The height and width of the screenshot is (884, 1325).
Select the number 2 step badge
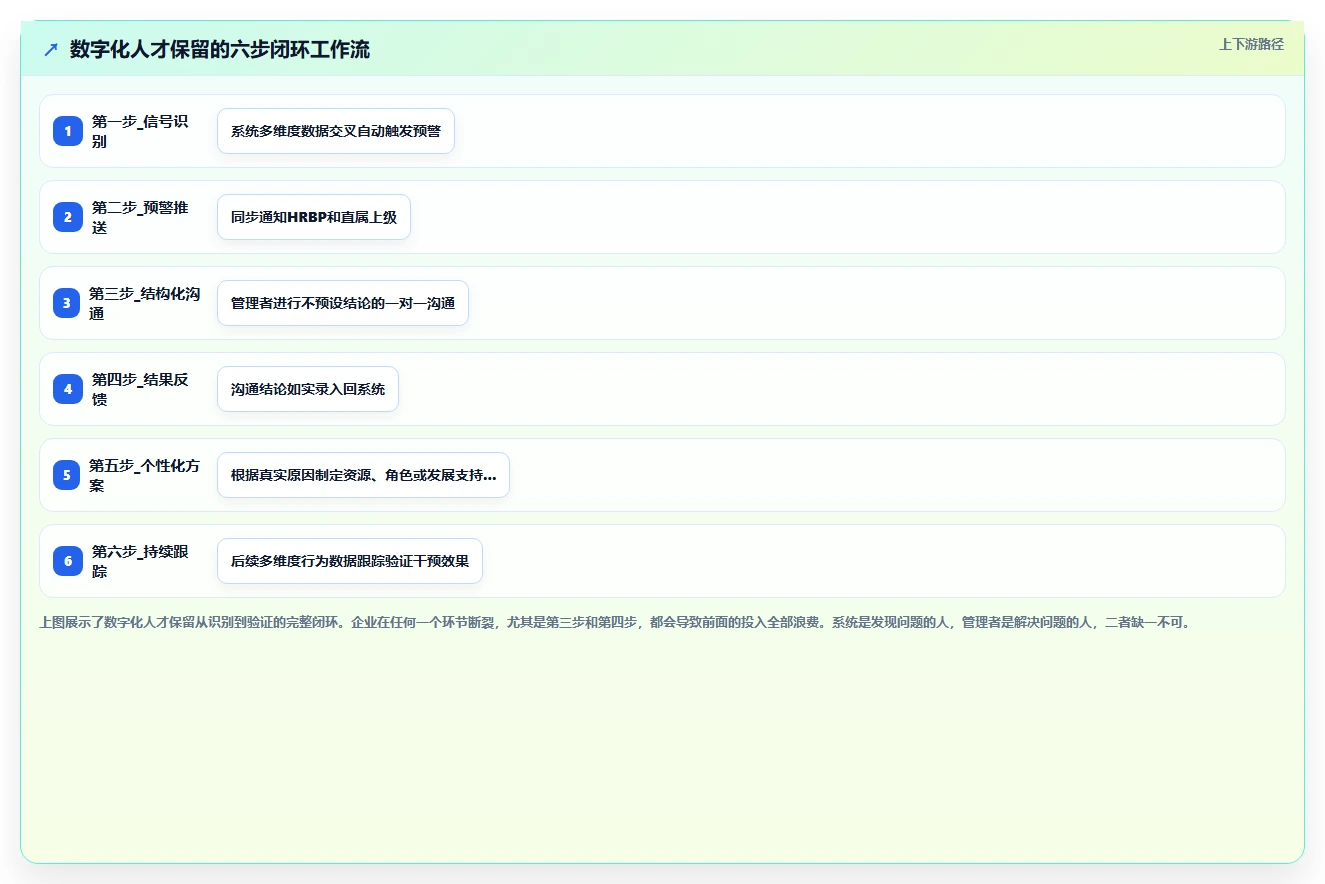pyautogui.click(x=68, y=217)
